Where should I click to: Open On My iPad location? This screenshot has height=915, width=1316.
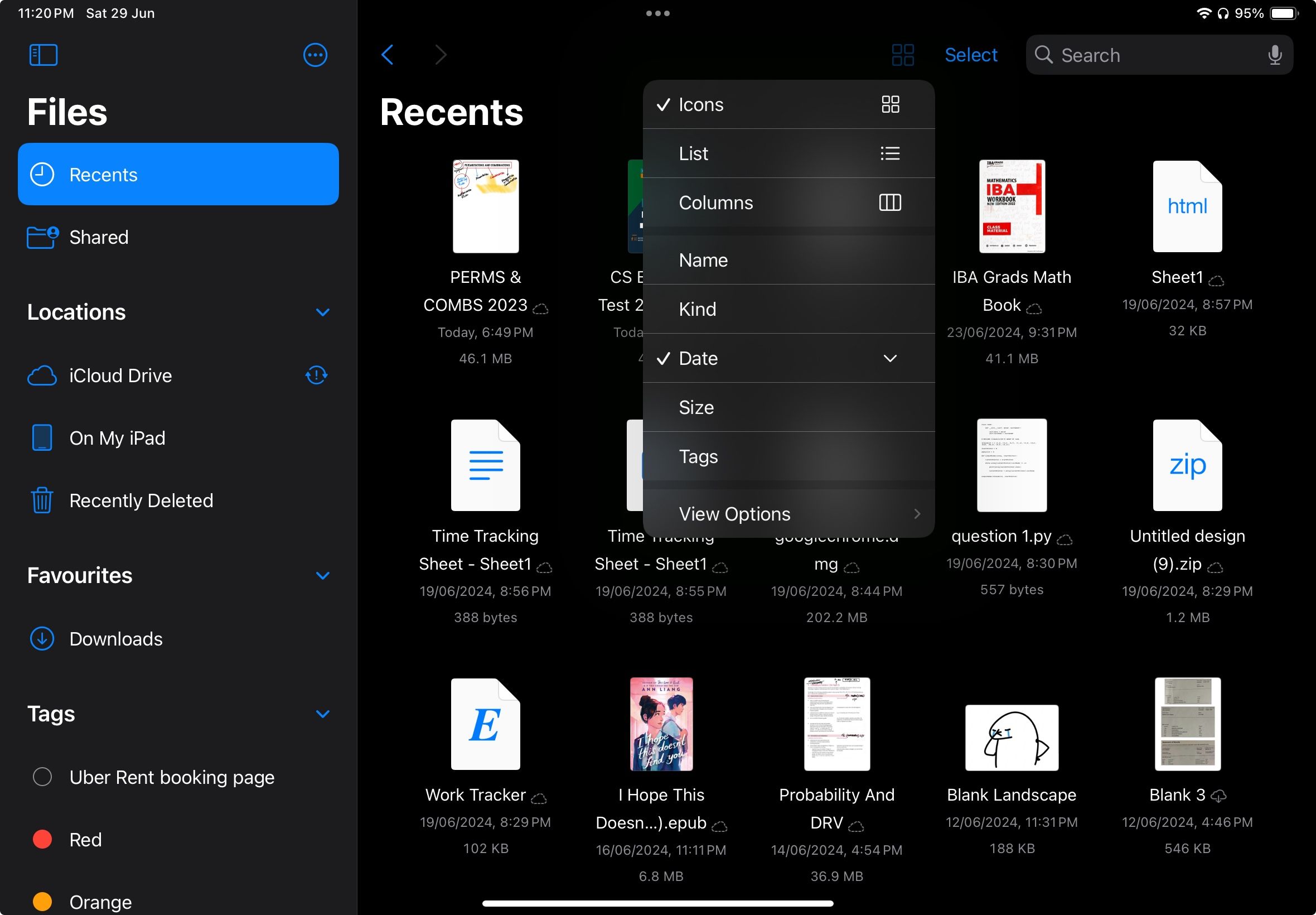pyautogui.click(x=118, y=437)
